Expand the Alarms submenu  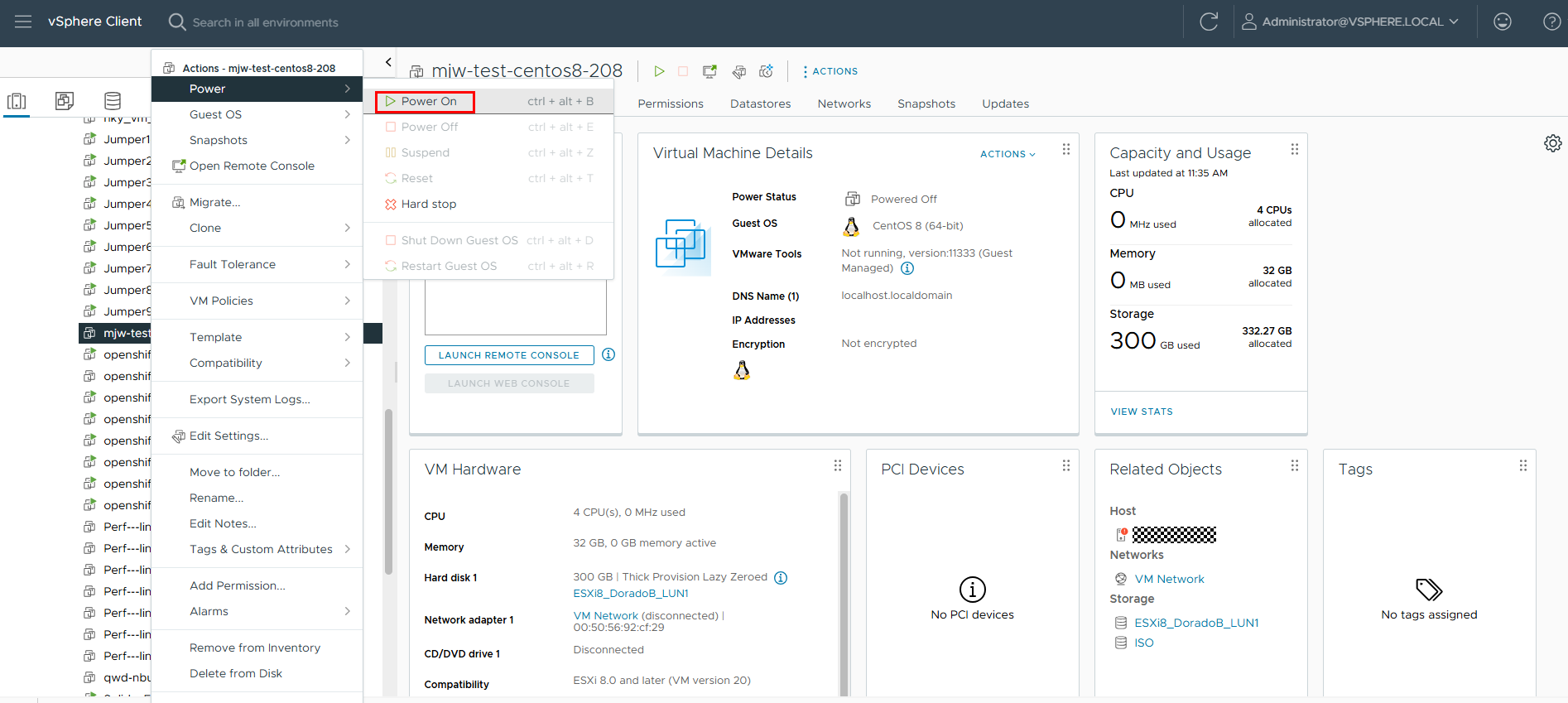(x=257, y=611)
